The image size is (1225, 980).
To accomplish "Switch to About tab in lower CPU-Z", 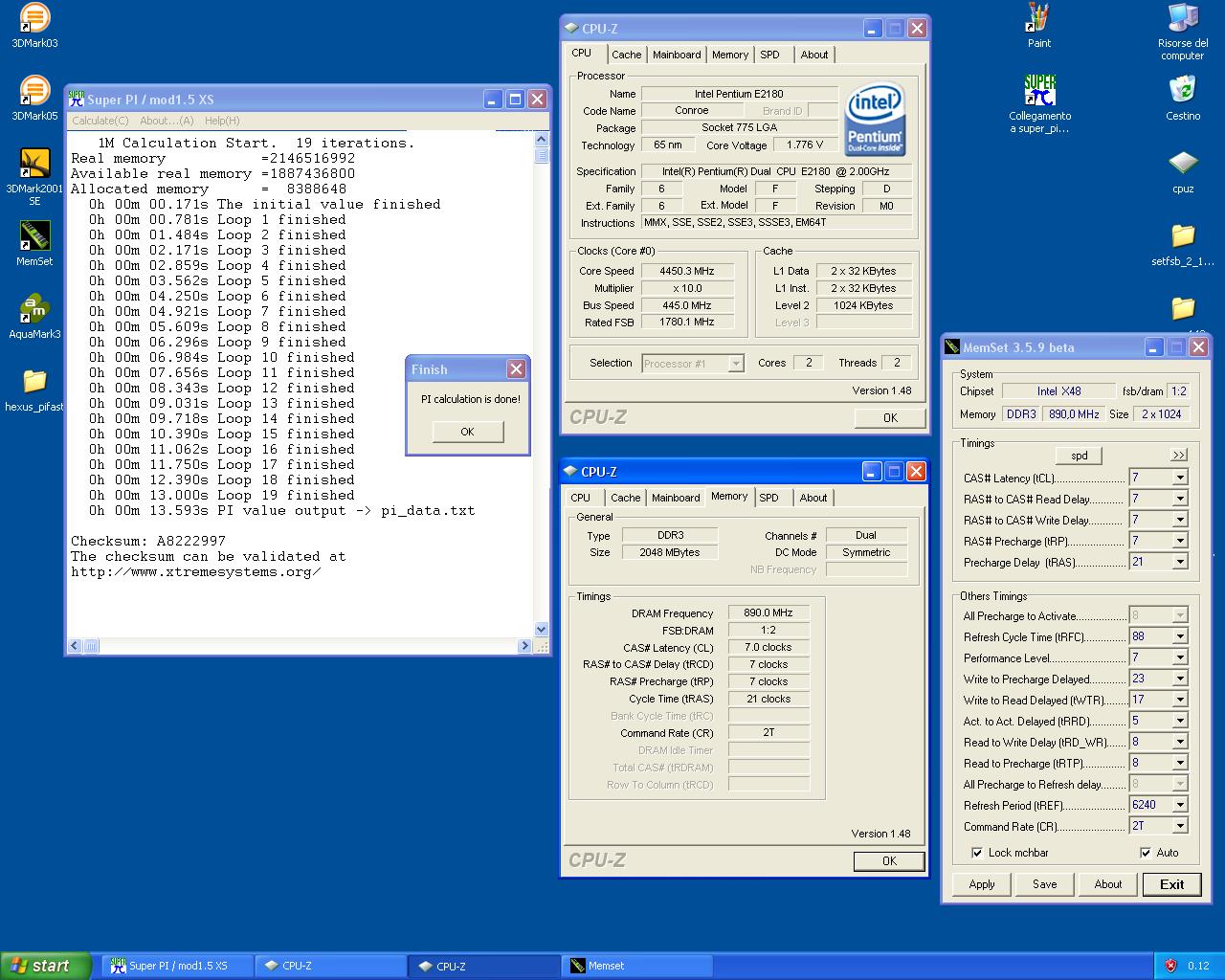I will pos(813,498).
